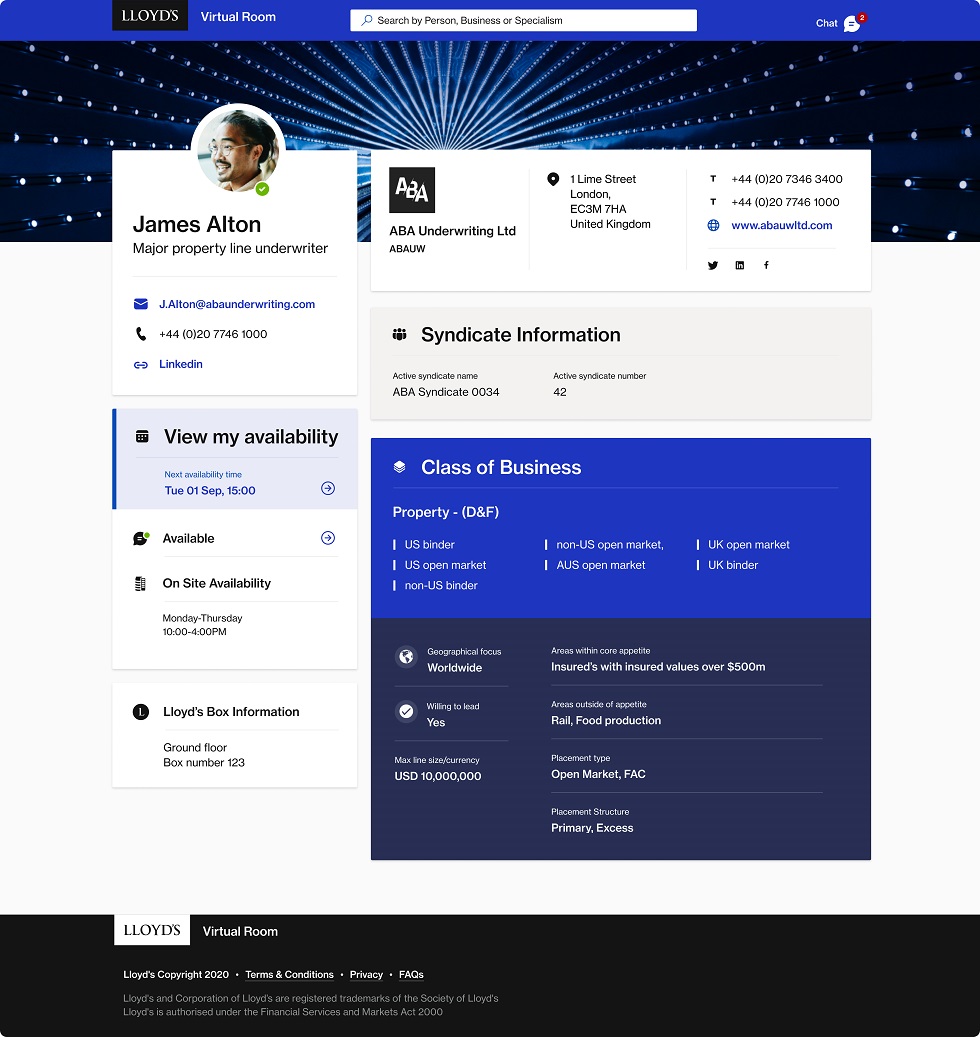Click the Open Market, FAC placement type
Image resolution: width=980 pixels, height=1037 pixels.
coord(598,774)
